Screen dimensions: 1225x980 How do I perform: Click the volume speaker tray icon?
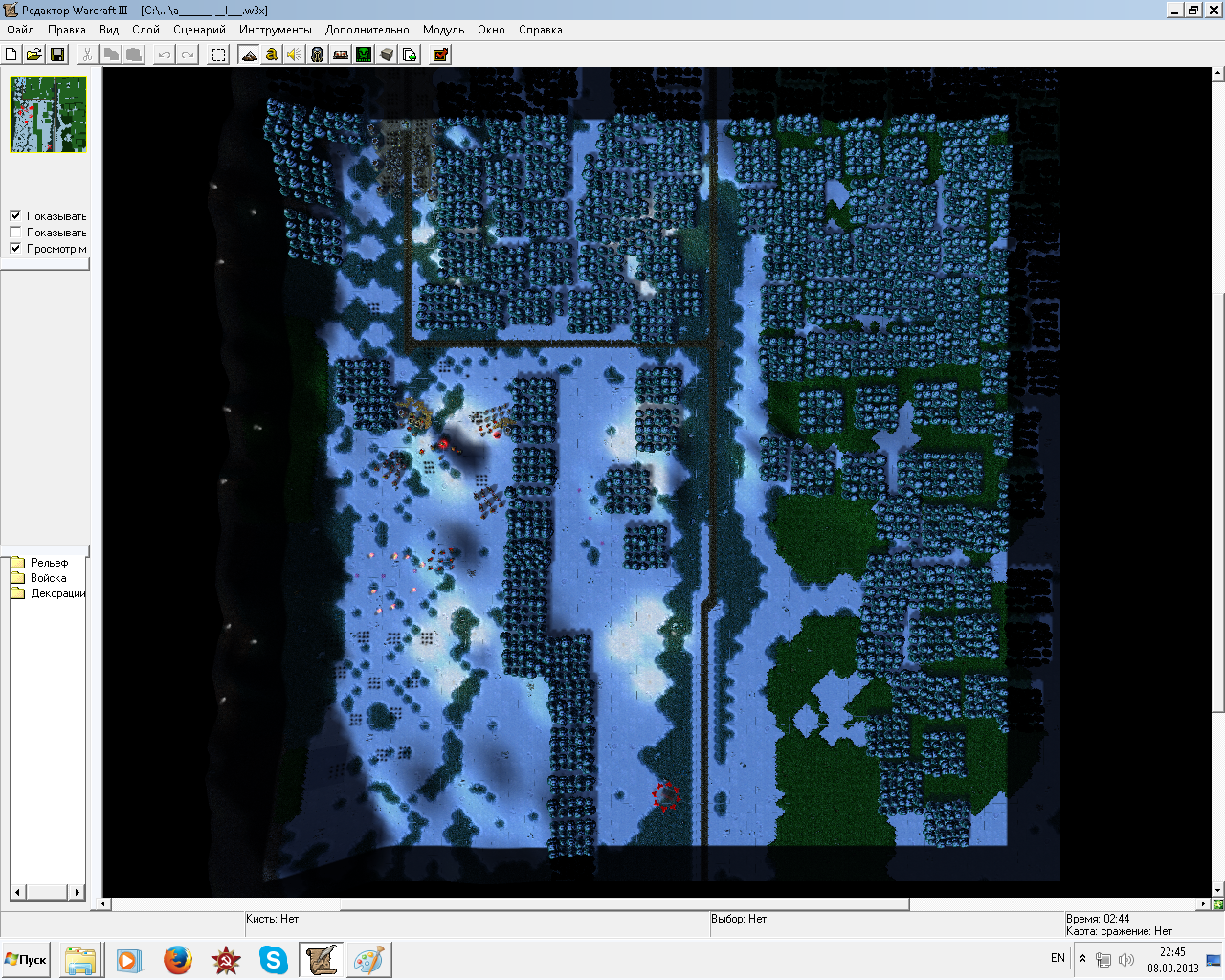click(x=1126, y=959)
